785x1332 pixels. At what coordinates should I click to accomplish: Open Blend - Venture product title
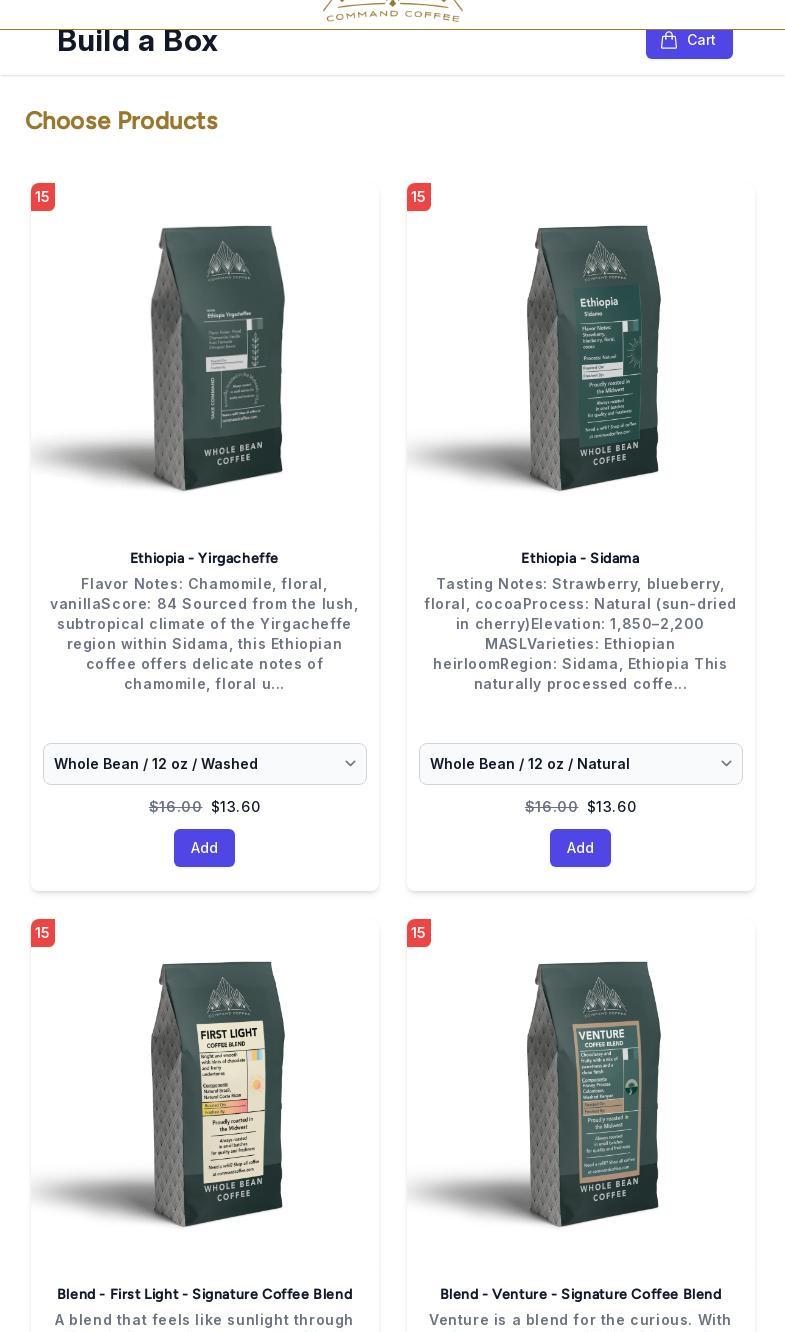(x=581, y=1294)
